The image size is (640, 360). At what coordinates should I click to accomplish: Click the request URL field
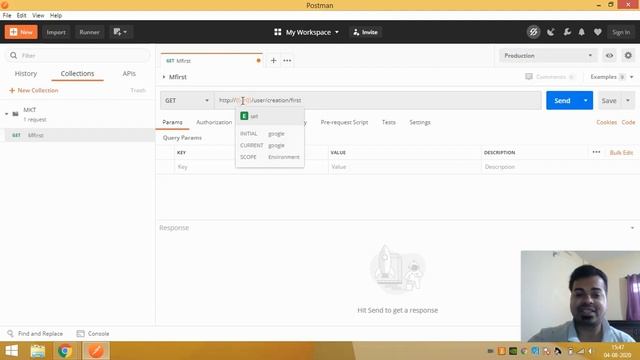[378, 100]
